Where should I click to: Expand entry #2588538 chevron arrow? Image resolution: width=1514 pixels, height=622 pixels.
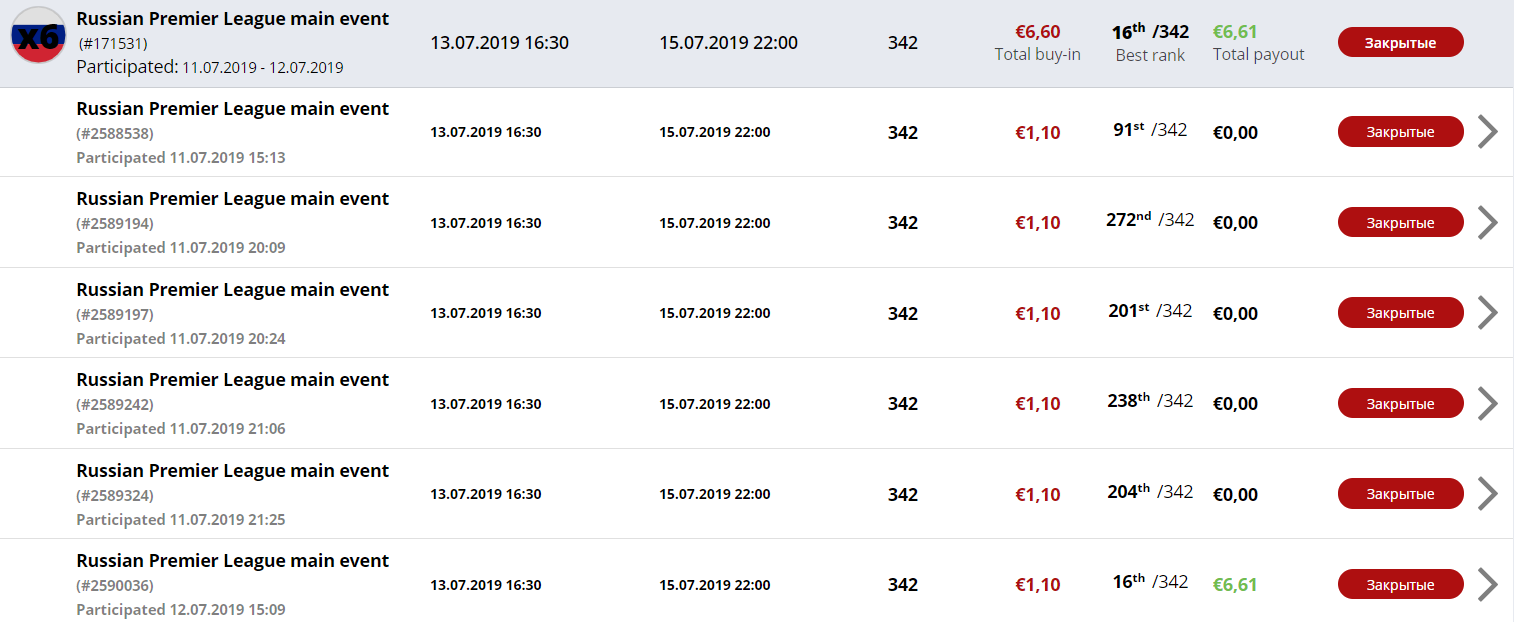pos(1488,132)
